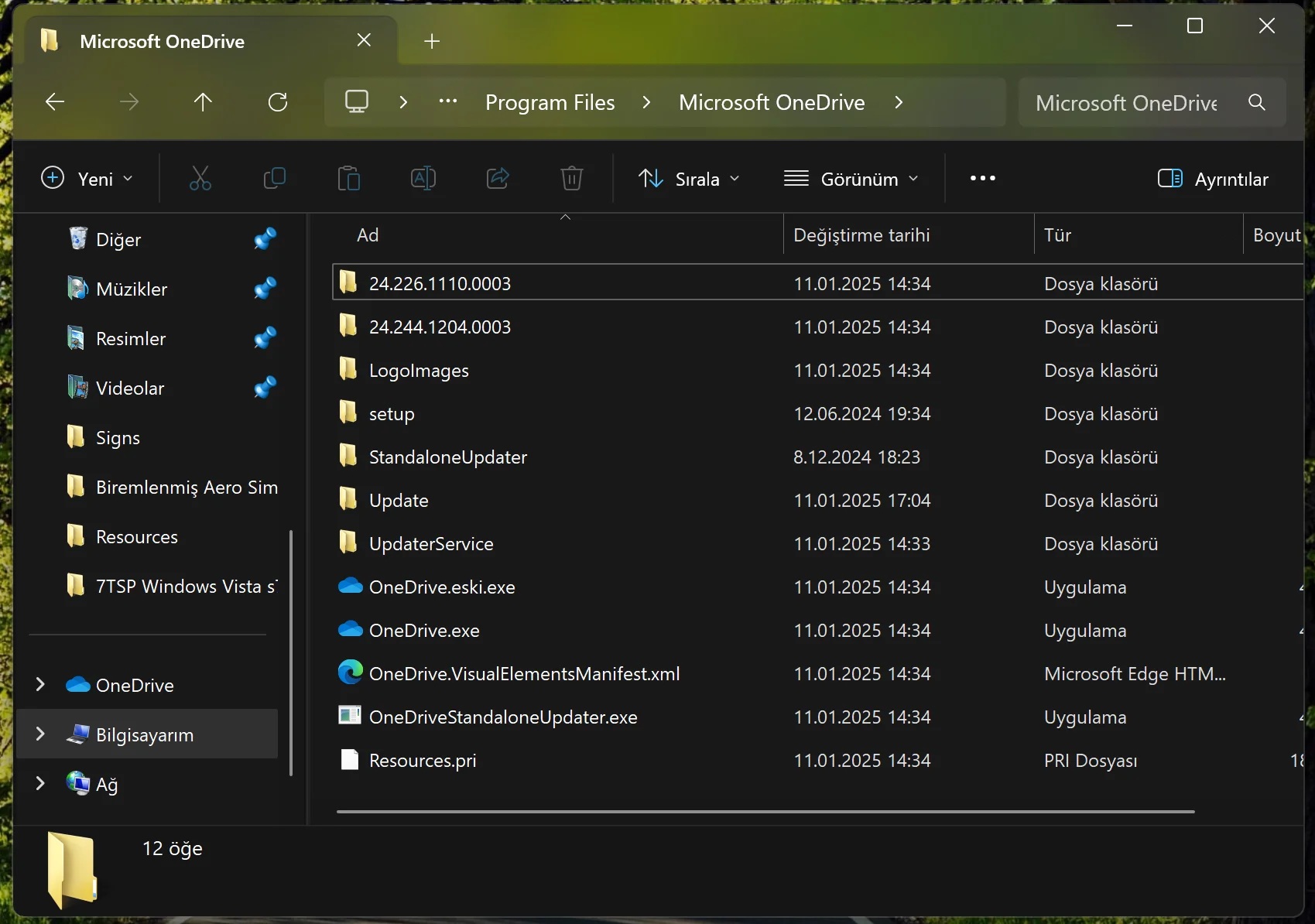Select the setup folder
This screenshot has height=924, width=1315.
click(x=818, y=413)
